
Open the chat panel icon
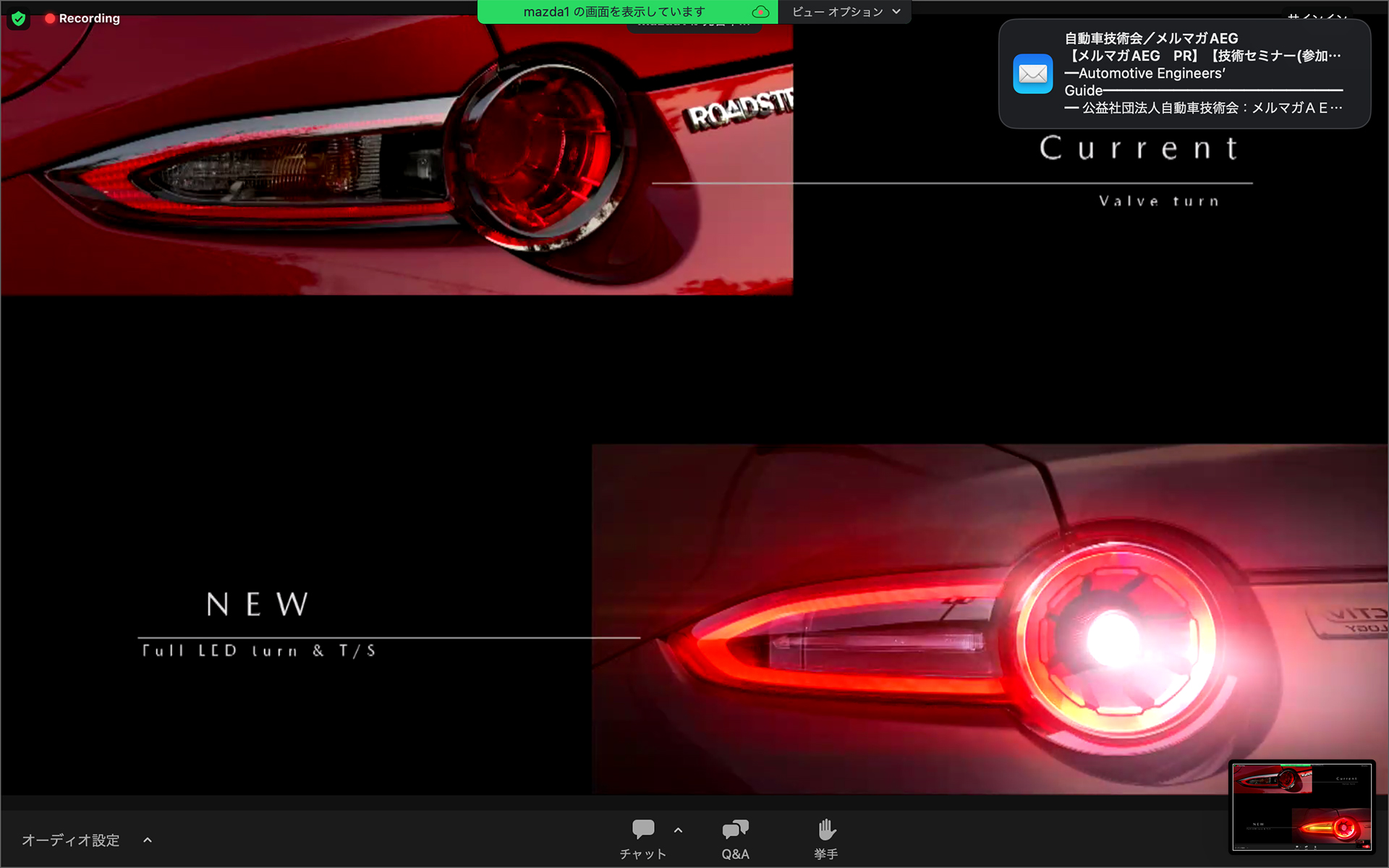click(642, 830)
